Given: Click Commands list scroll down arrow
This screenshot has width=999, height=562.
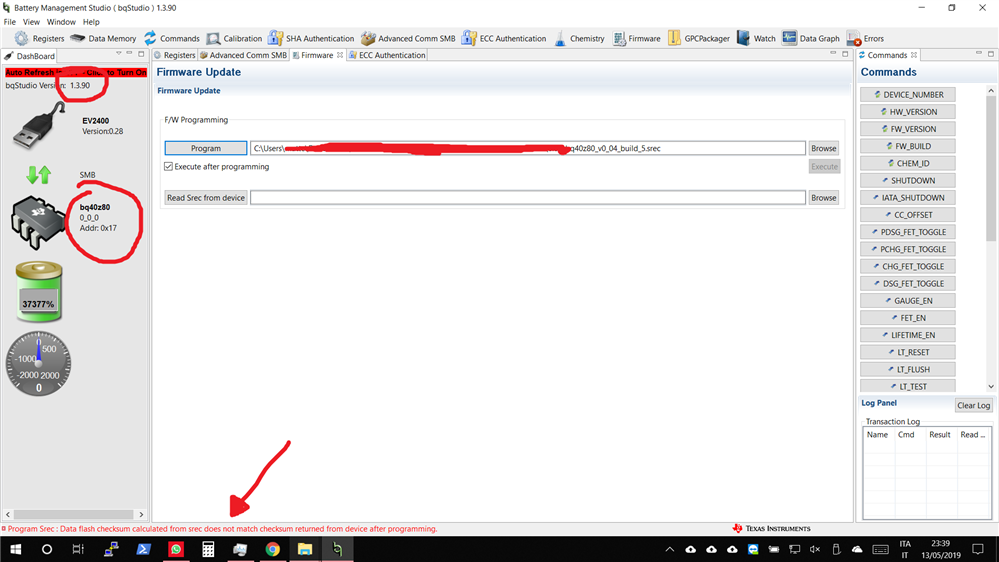Looking at the screenshot, I should [991, 386].
